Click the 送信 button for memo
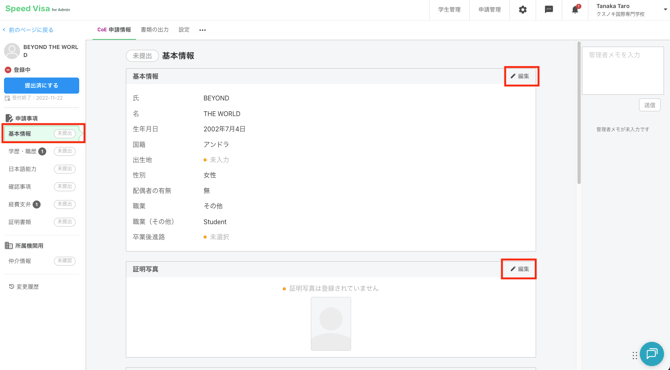Image resolution: width=670 pixels, height=370 pixels. coord(649,105)
